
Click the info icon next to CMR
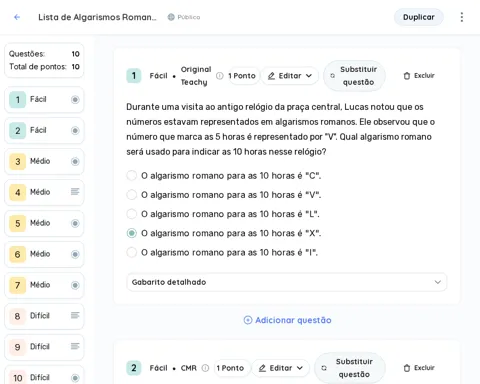pyautogui.click(x=206, y=368)
